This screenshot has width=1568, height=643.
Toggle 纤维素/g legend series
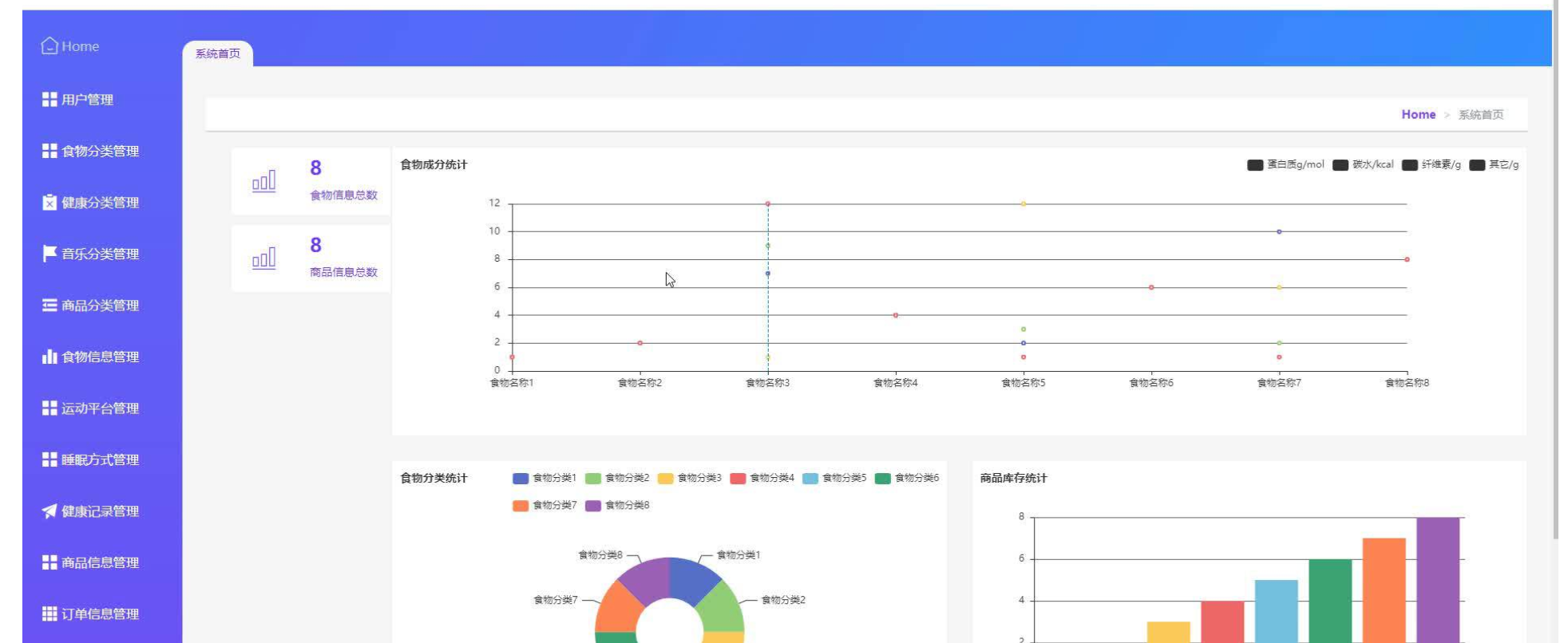click(1431, 164)
